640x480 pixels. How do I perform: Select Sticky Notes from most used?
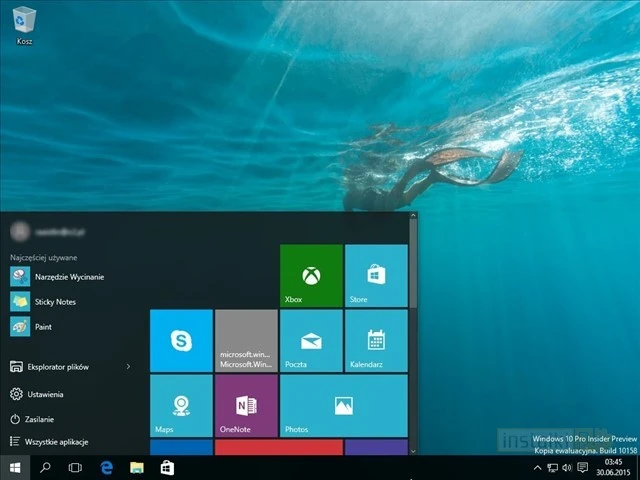54,301
